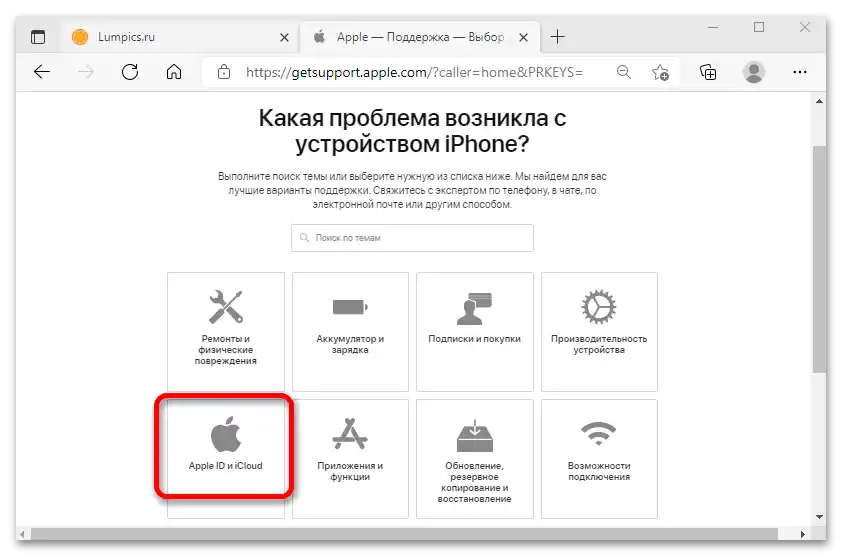The height and width of the screenshot is (556, 842).
Task: Open the Collections button
Action: [x=708, y=72]
